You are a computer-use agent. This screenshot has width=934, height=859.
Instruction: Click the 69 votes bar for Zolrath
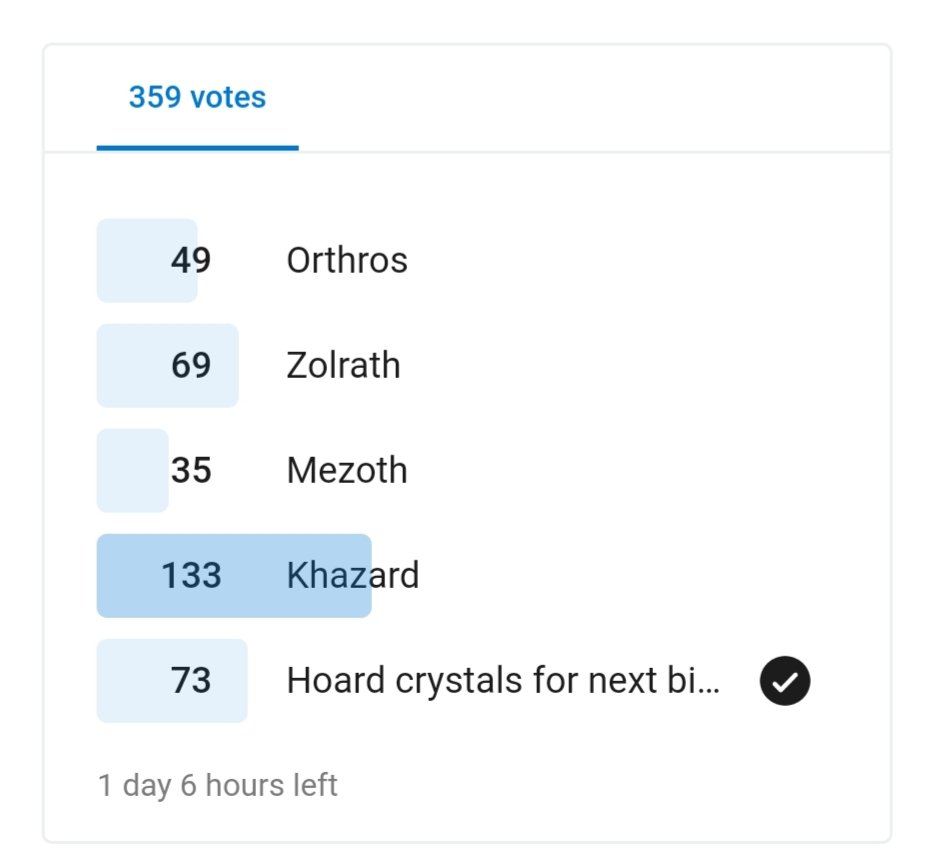tap(167, 365)
